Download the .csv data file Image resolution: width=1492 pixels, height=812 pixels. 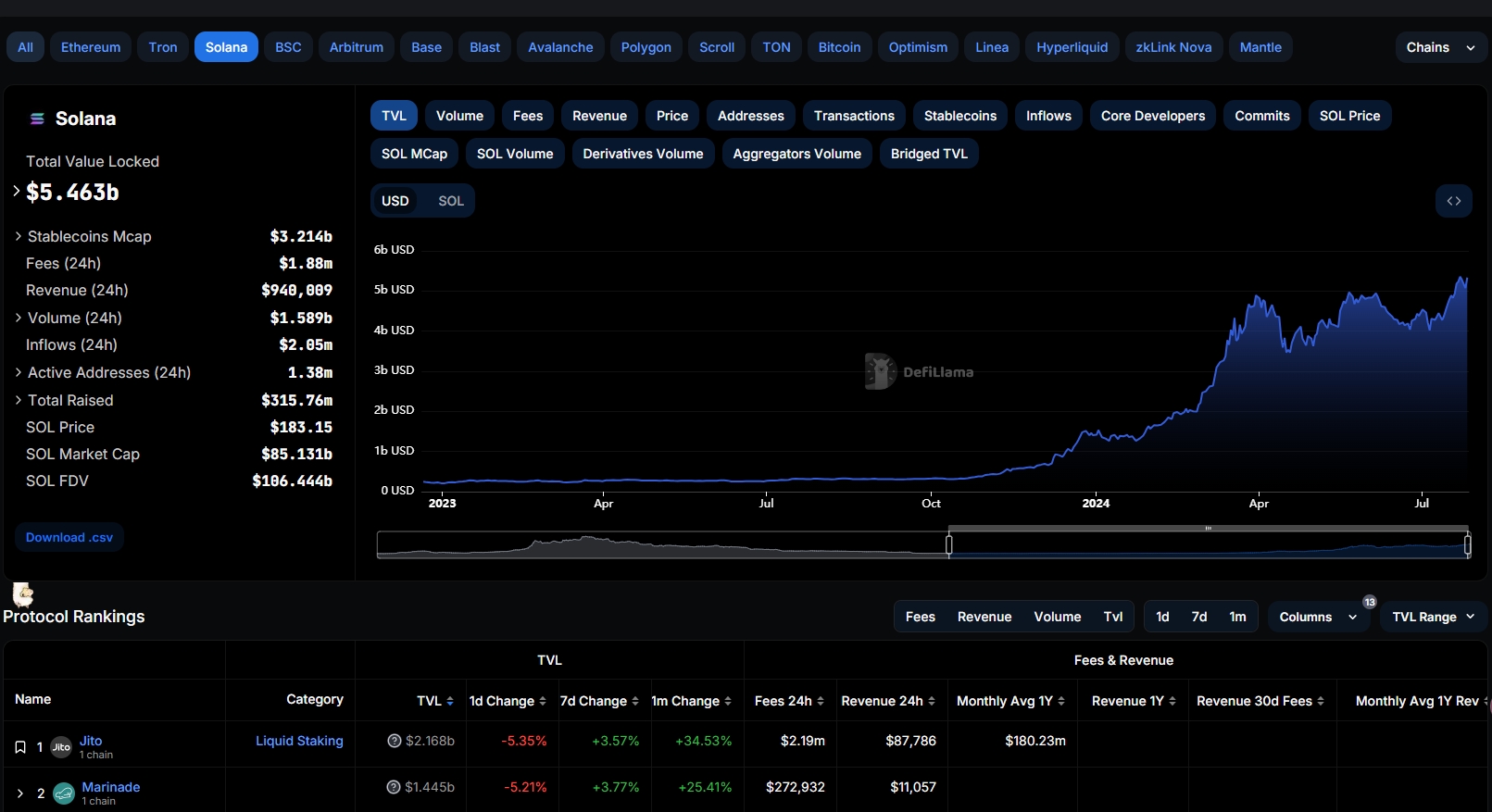pos(69,537)
